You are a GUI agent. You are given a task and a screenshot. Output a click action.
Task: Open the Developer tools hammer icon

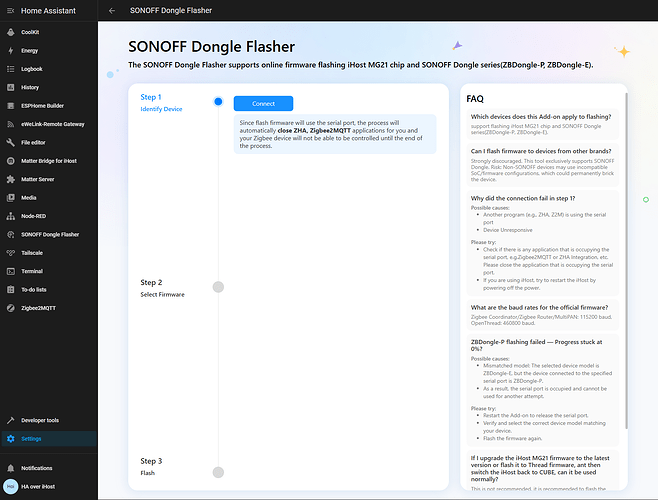point(10,420)
